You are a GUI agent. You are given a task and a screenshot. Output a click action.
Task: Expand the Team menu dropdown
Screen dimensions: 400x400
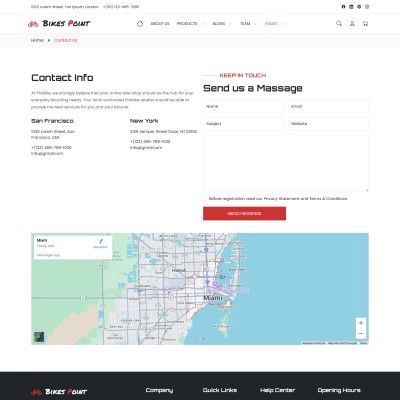click(248, 24)
